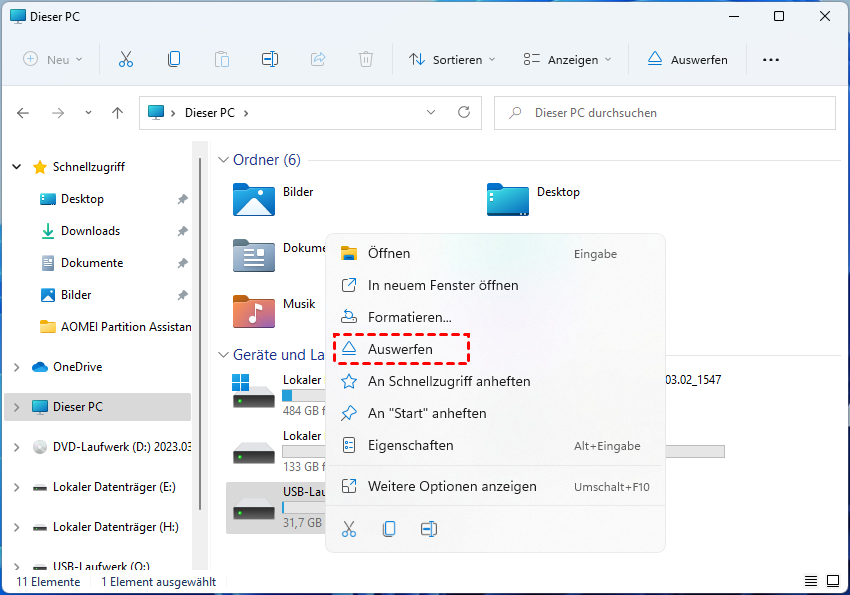Screen dimensions: 850x595
Task: Select the Desktop folder icon in Ordner
Action: click(507, 199)
